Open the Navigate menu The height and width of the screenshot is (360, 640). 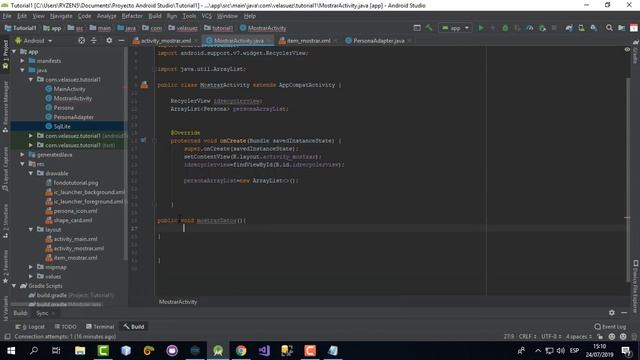point(61,16)
